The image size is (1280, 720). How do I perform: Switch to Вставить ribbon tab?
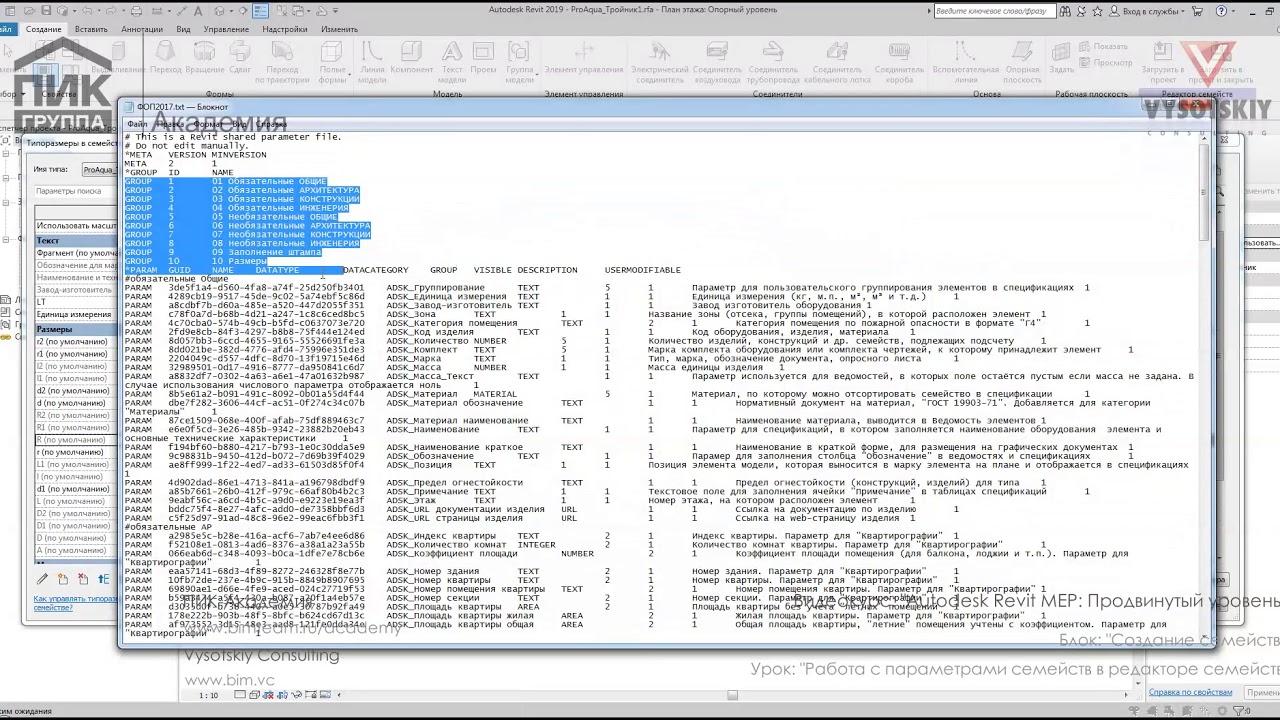(x=91, y=29)
